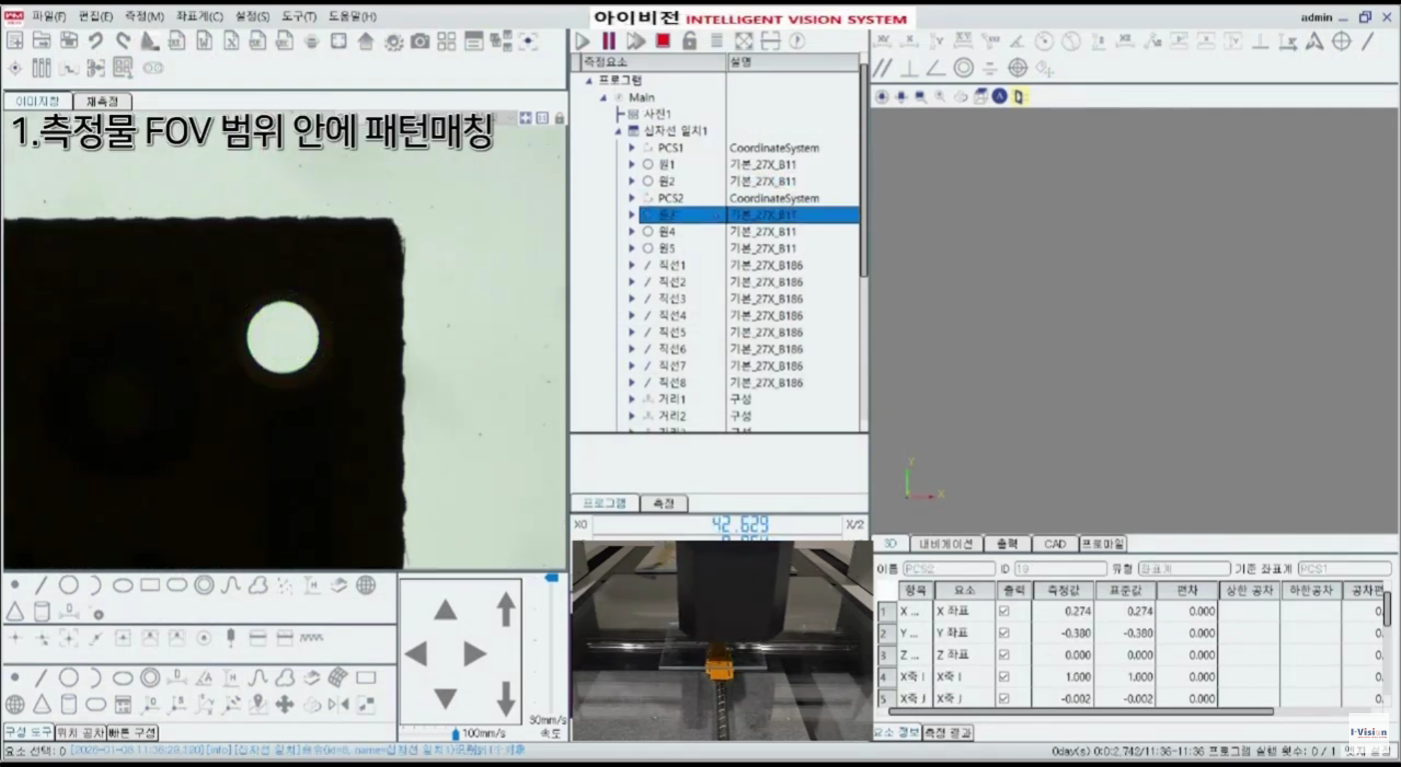Toggle the X 좌표 output checkbox
Screen dimensions: 1402x767
(x=1003, y=611)
